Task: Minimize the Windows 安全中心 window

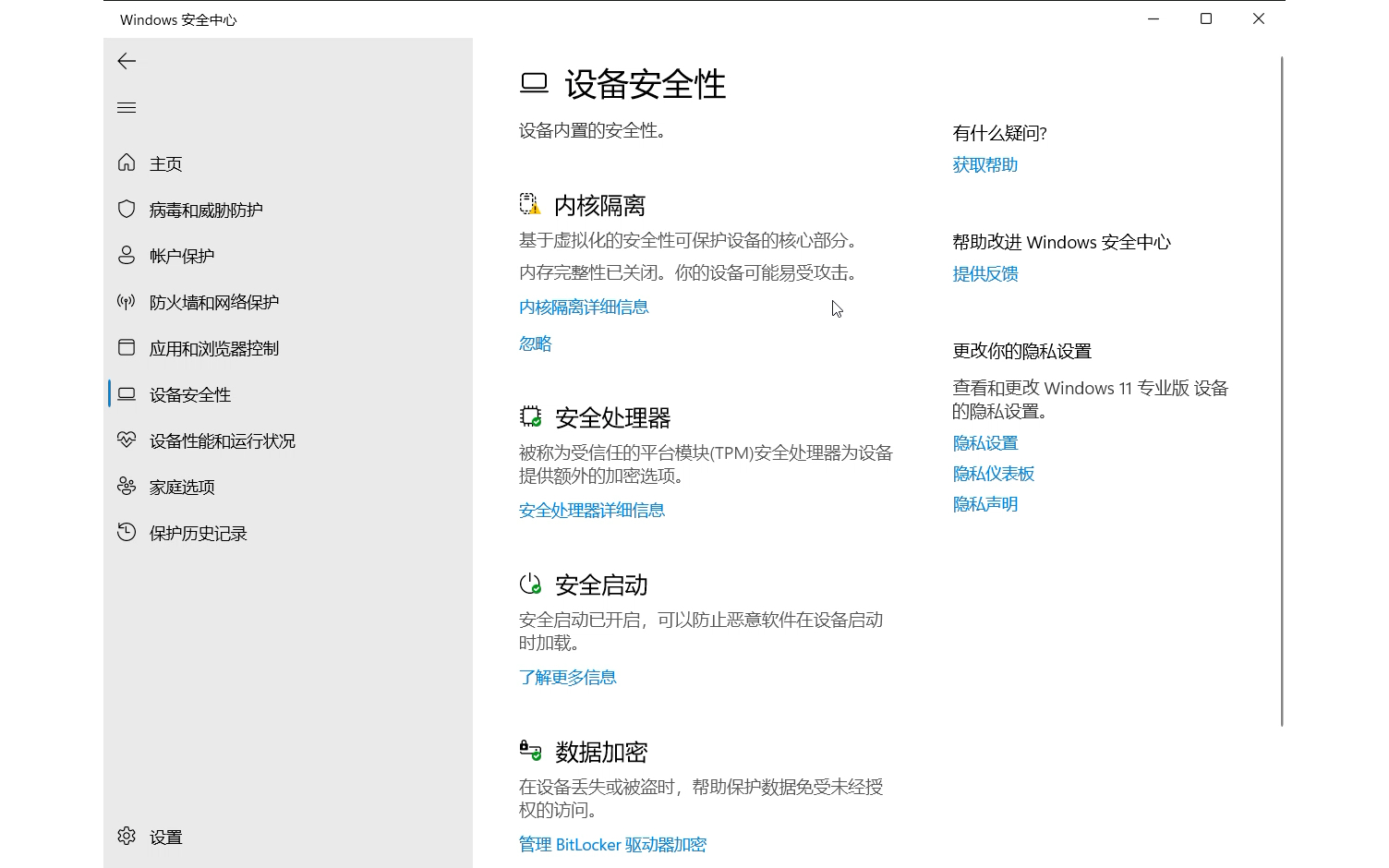Action: tap(1153, 18)
